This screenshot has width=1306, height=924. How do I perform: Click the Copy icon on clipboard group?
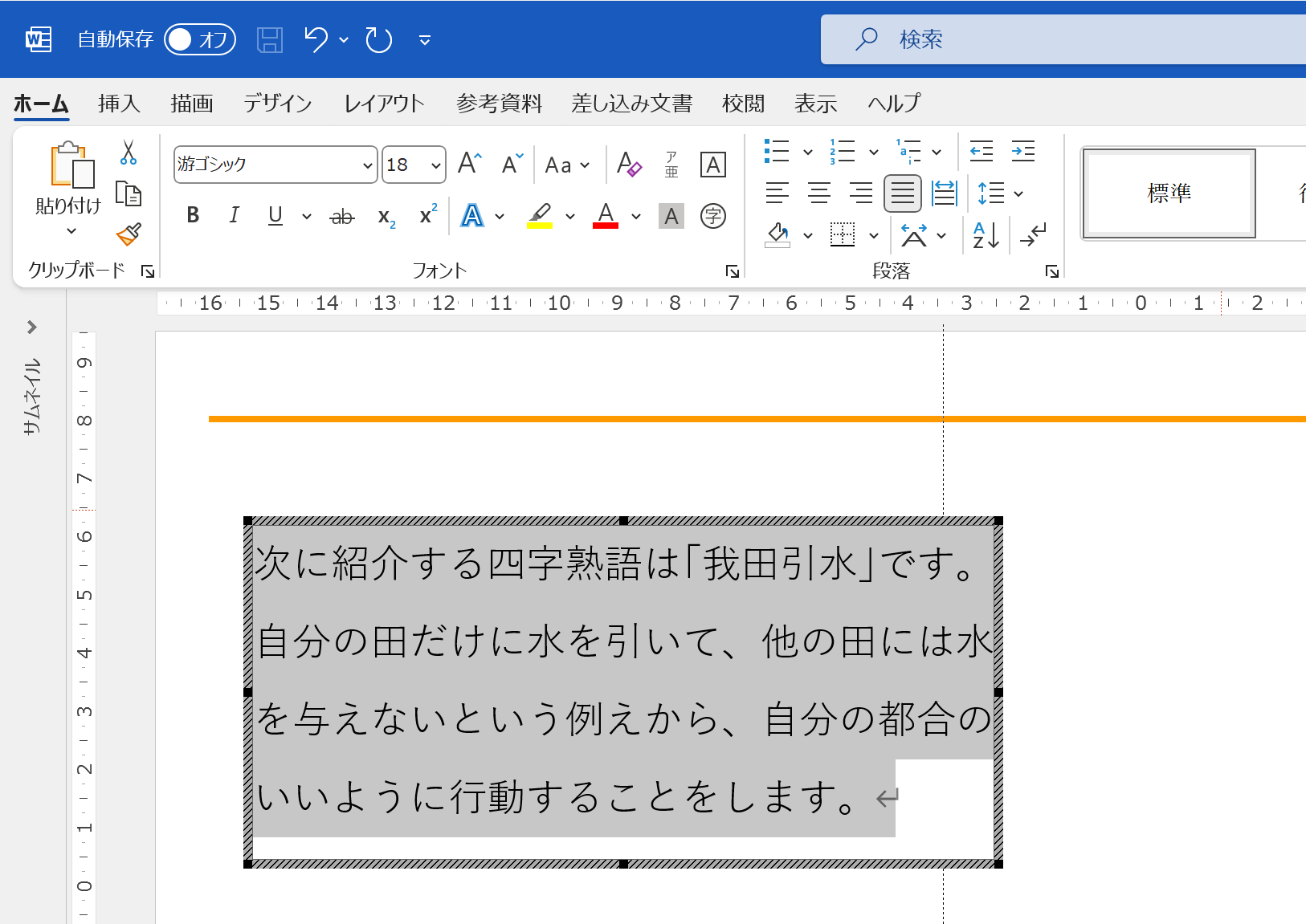128,193
